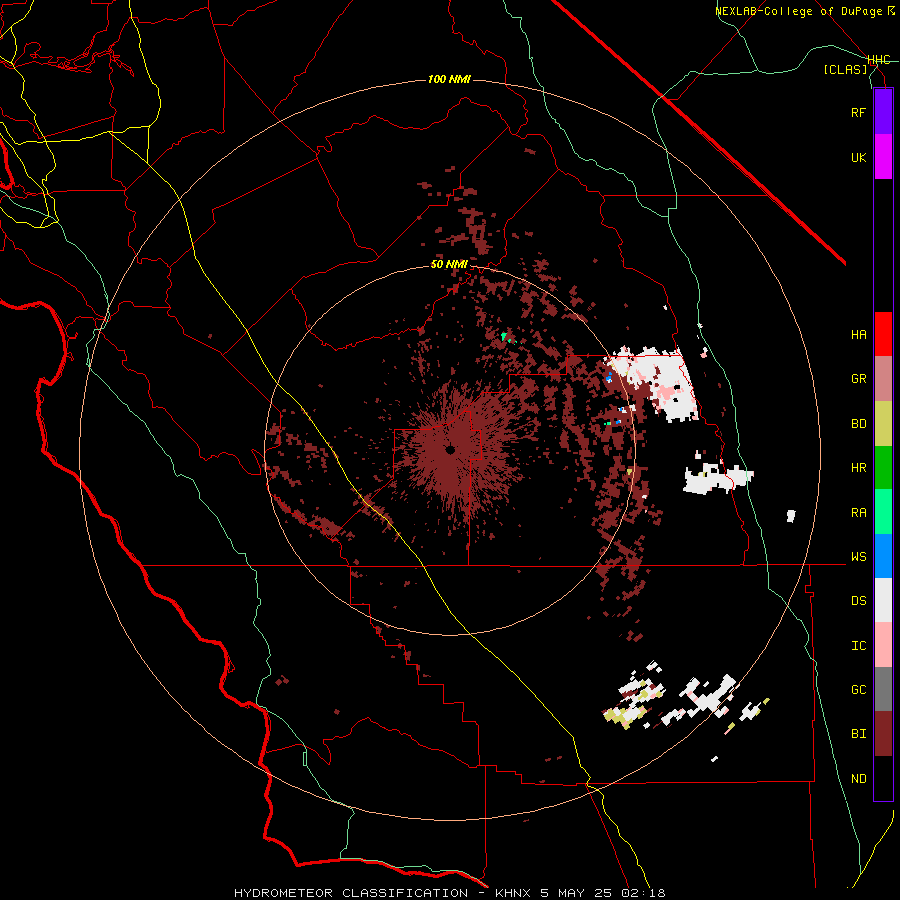The height and width of the screenshot is (900, 900).
Task: Select the BD yellow legend swatch
Action: pyautogui.click(x=883, y=424)
